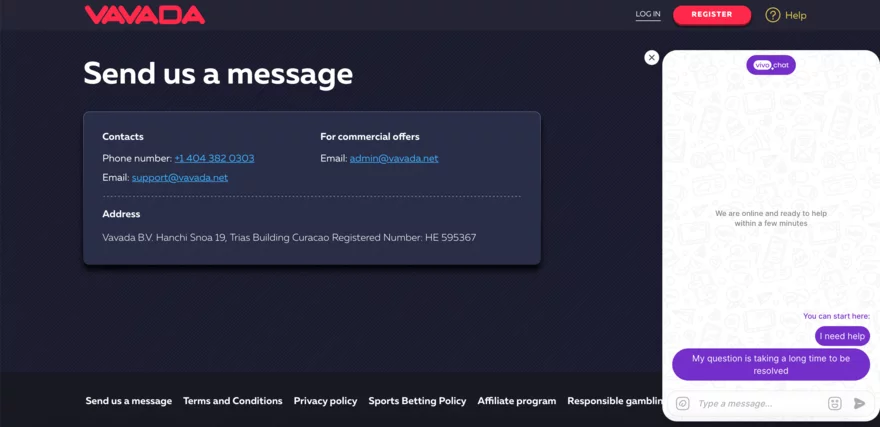Click the vivo.chat logo badge
Image resolution: width=880 pixels, height=427 pixels.
(x=770, y=65)
